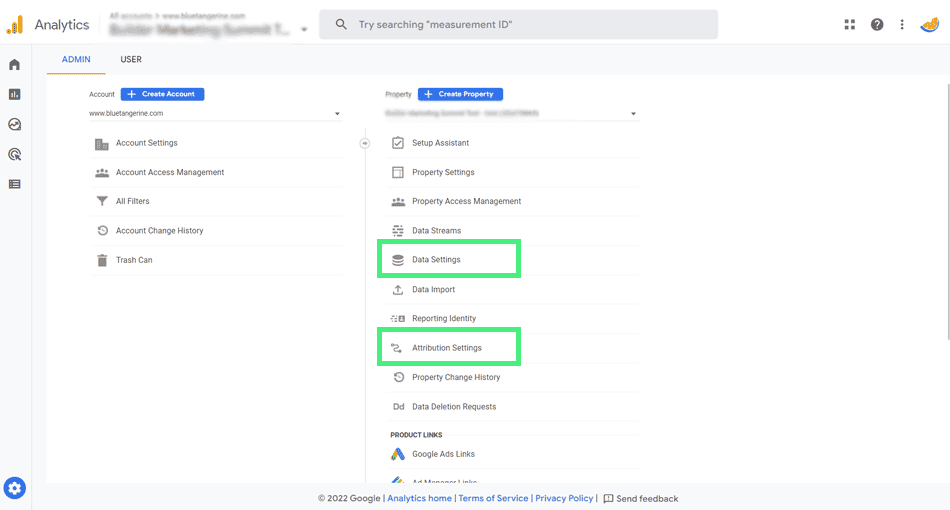Click the Google Ads Links logo icon
The image size is (950, 510).
point(397,454)
